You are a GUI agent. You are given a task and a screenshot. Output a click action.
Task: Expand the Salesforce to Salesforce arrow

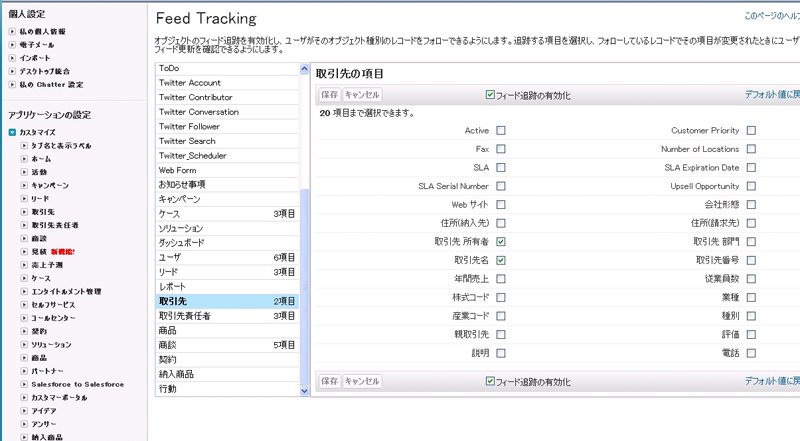[24, 384]
